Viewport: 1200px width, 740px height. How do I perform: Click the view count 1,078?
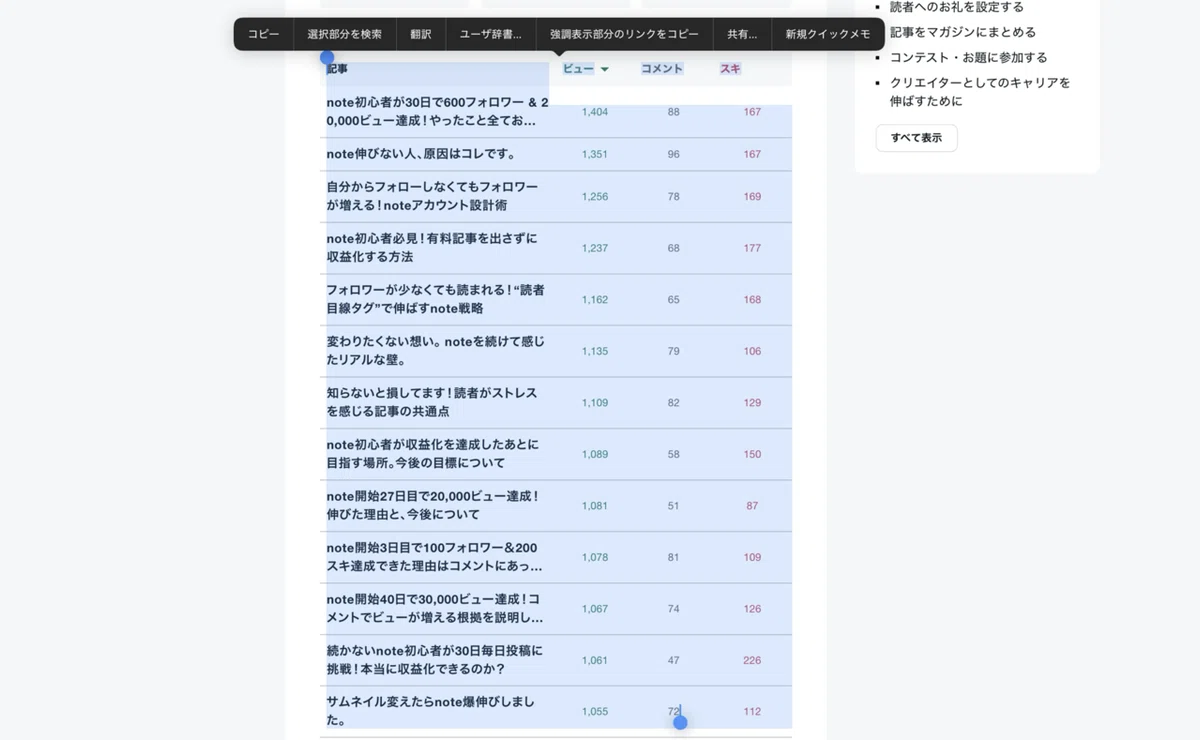coord(595,557)
